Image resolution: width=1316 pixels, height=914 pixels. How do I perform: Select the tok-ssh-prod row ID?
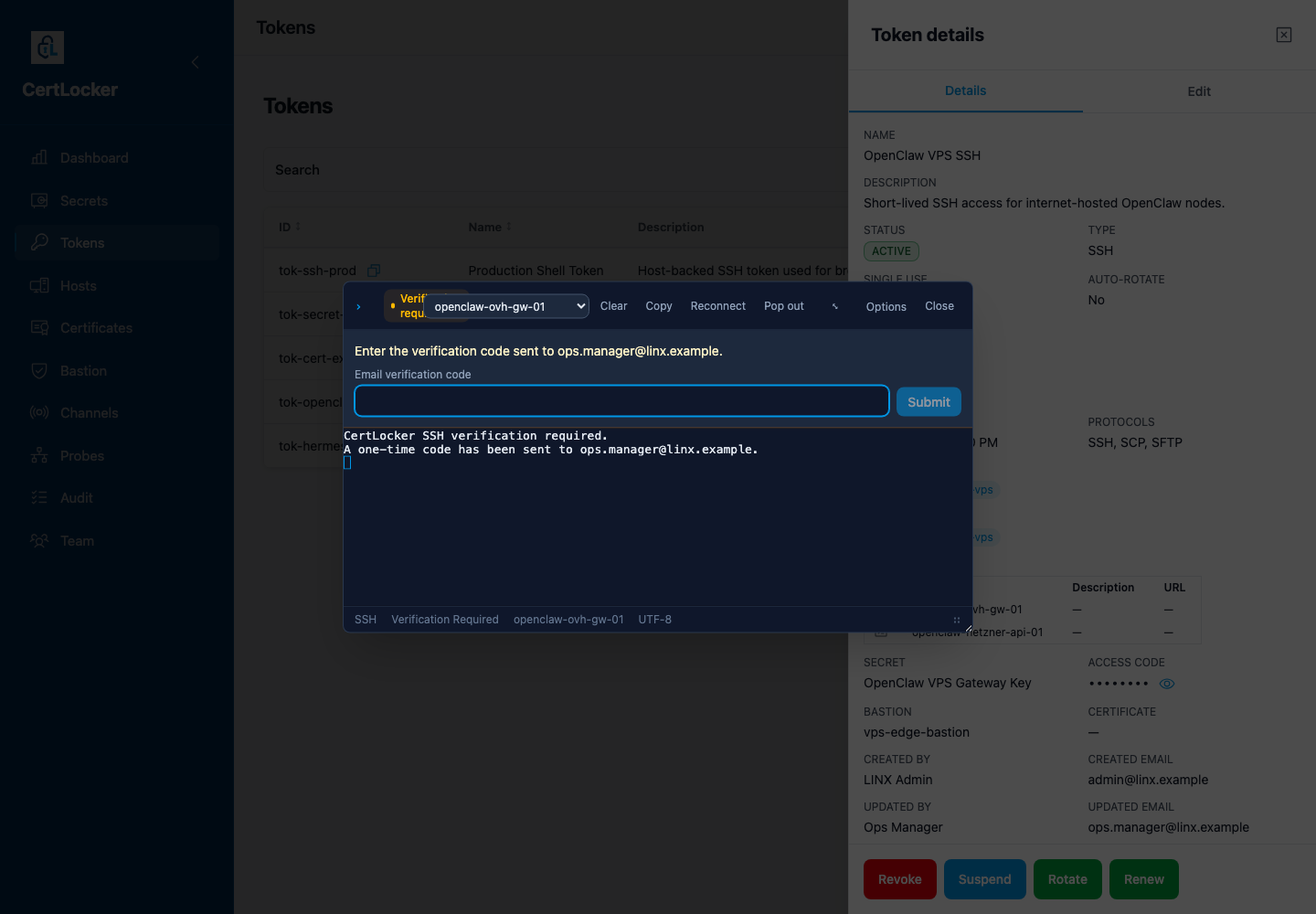317,271
